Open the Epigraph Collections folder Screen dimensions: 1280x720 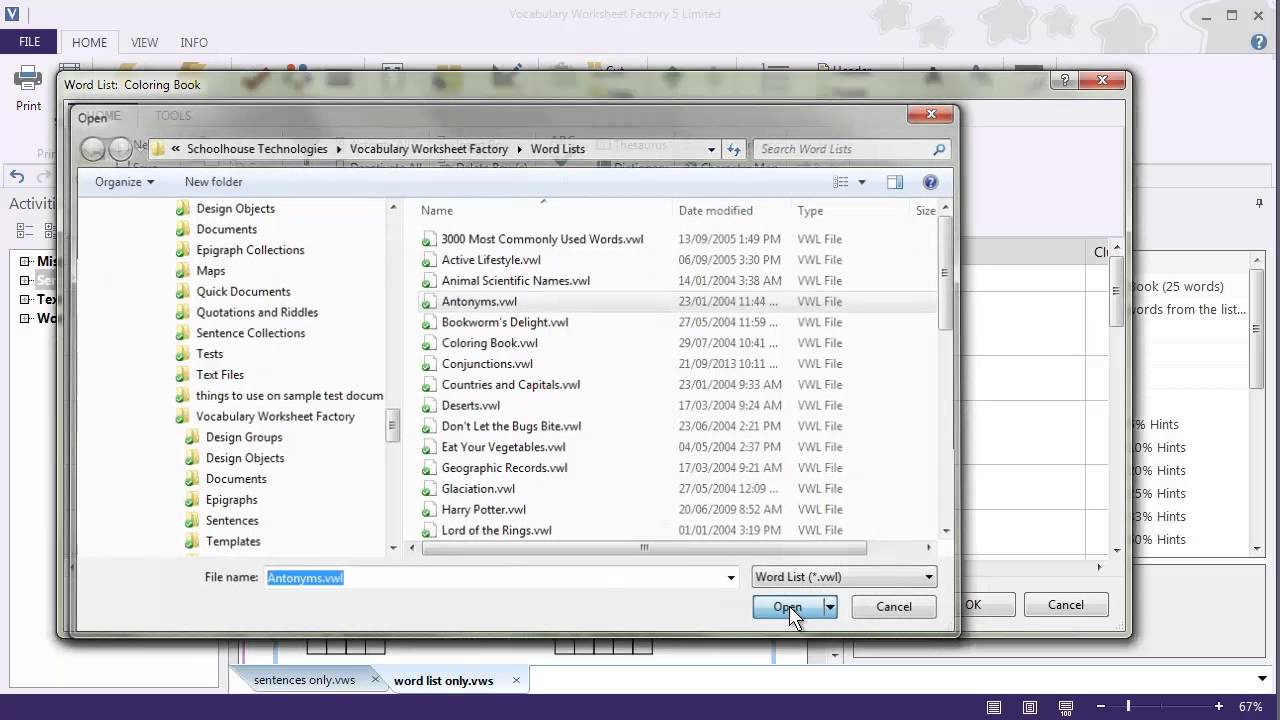pos(250,250)
